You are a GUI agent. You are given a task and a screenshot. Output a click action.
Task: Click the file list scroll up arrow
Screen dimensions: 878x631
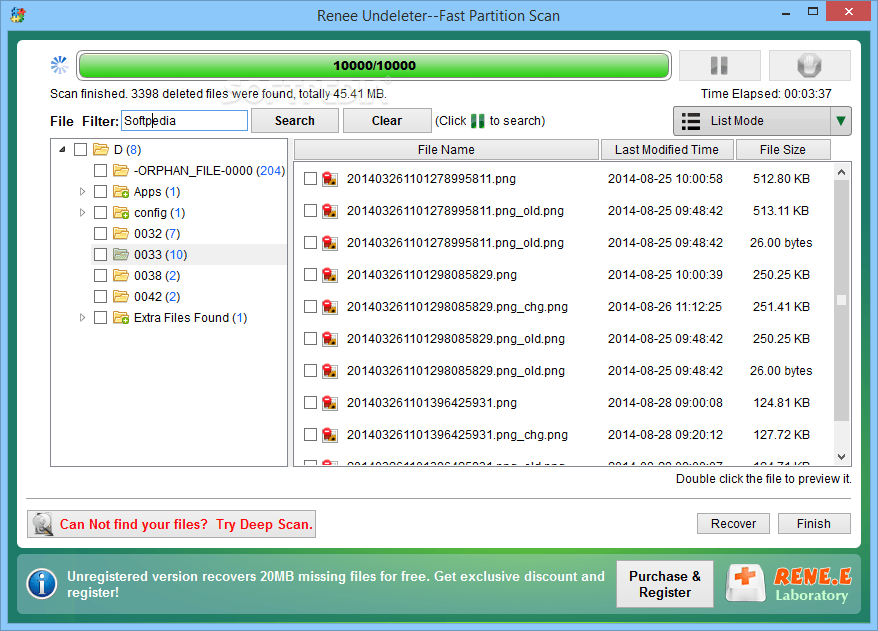click(841, 172)
